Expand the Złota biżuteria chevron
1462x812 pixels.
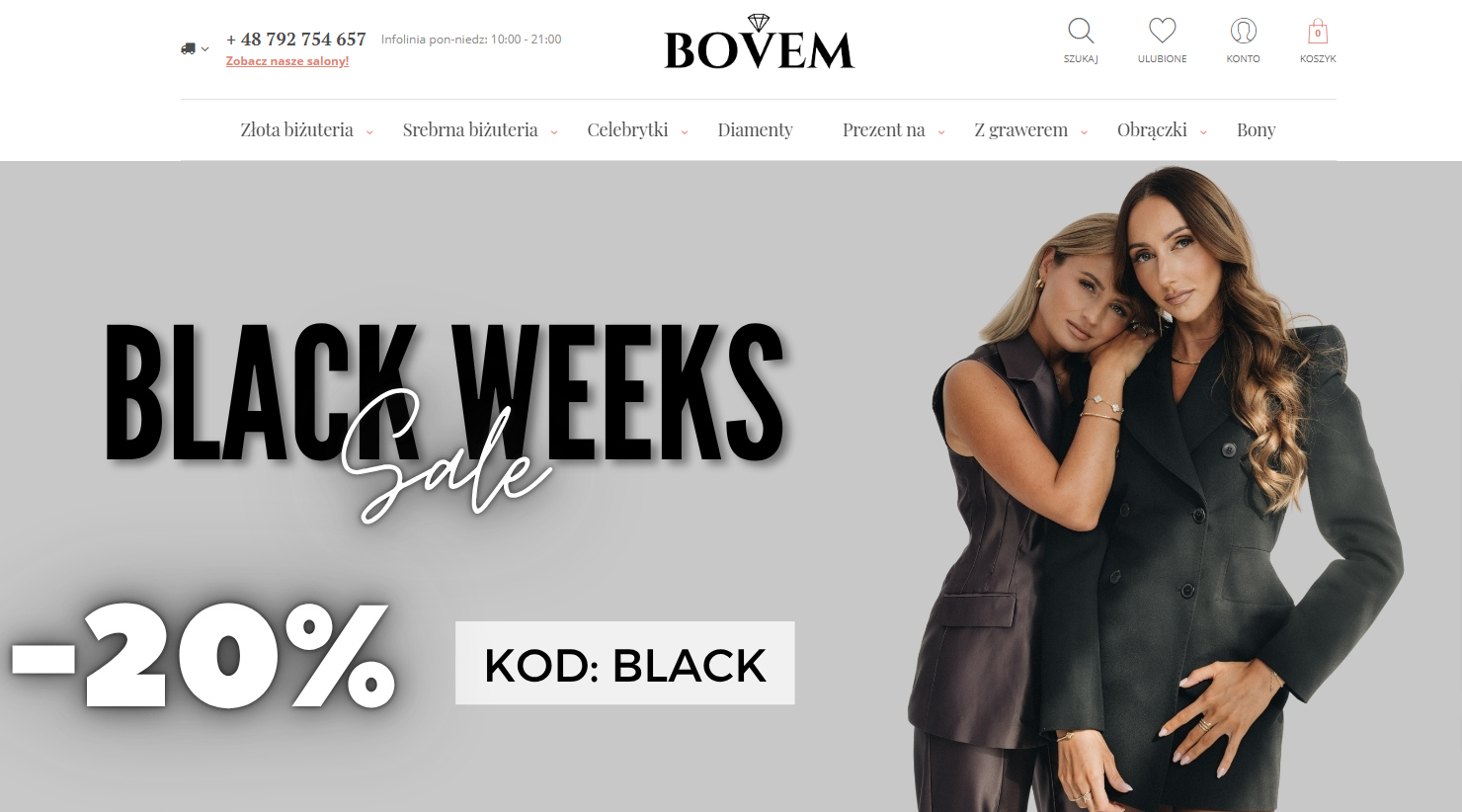coord(369,132)
